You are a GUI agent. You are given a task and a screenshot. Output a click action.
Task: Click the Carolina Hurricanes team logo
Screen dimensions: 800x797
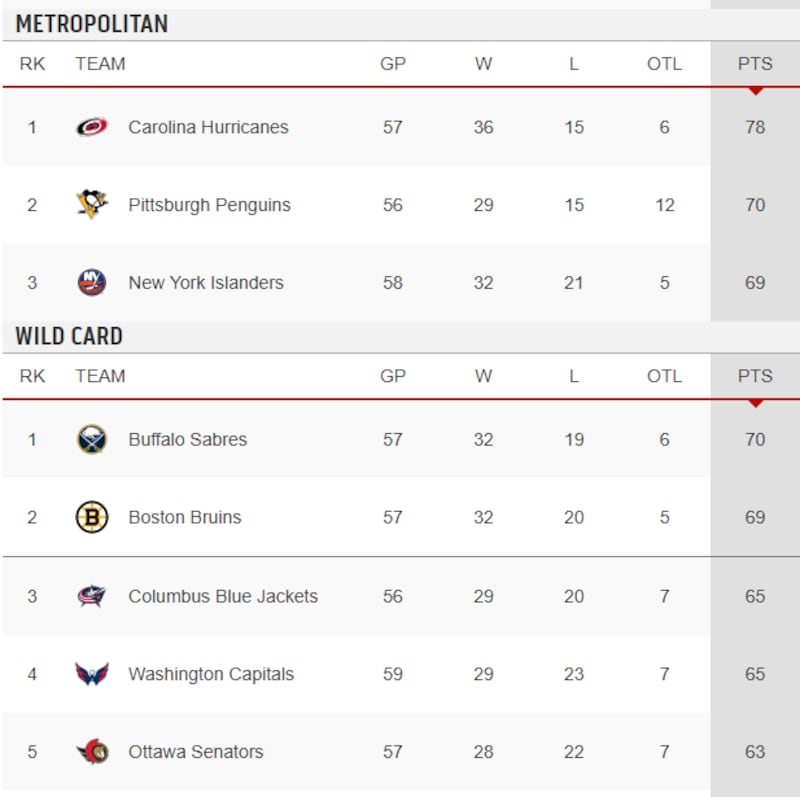(x=92, y=127)
